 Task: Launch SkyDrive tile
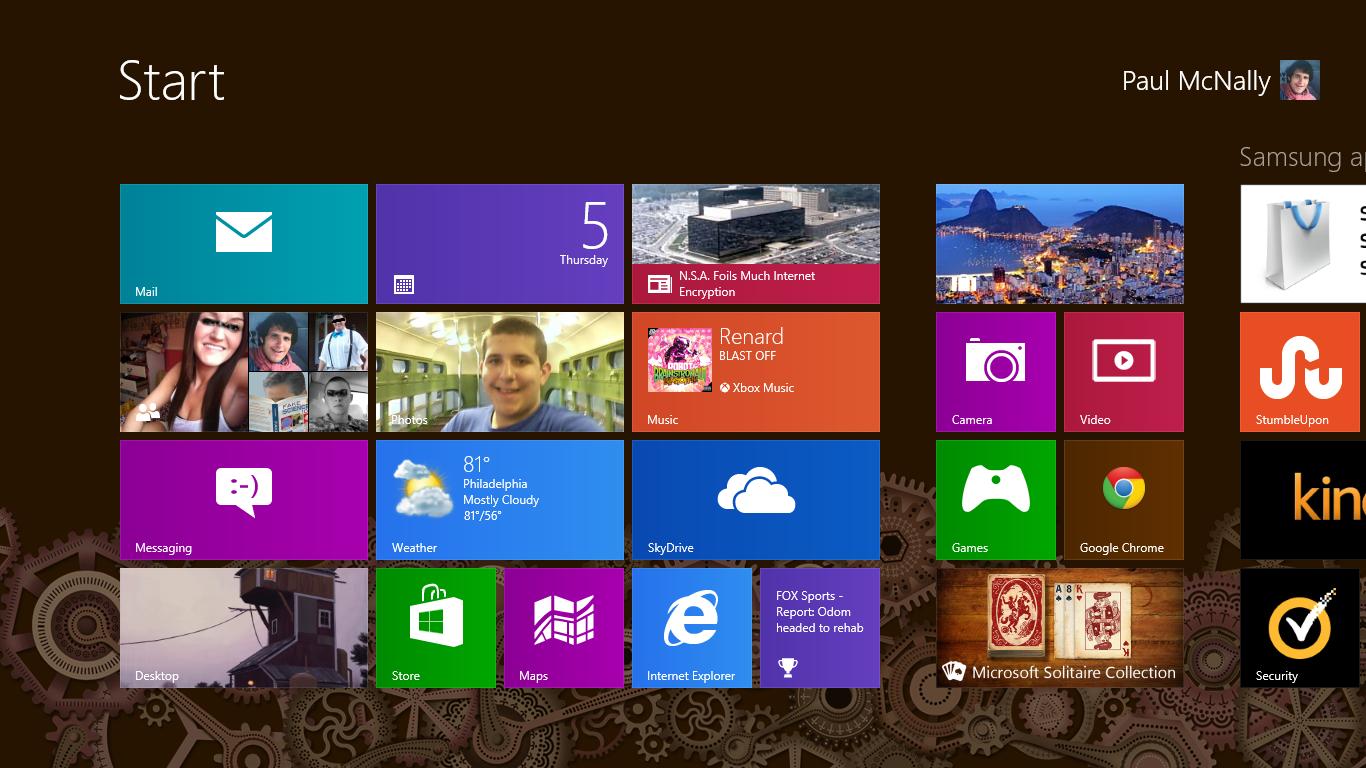(756, 500)
